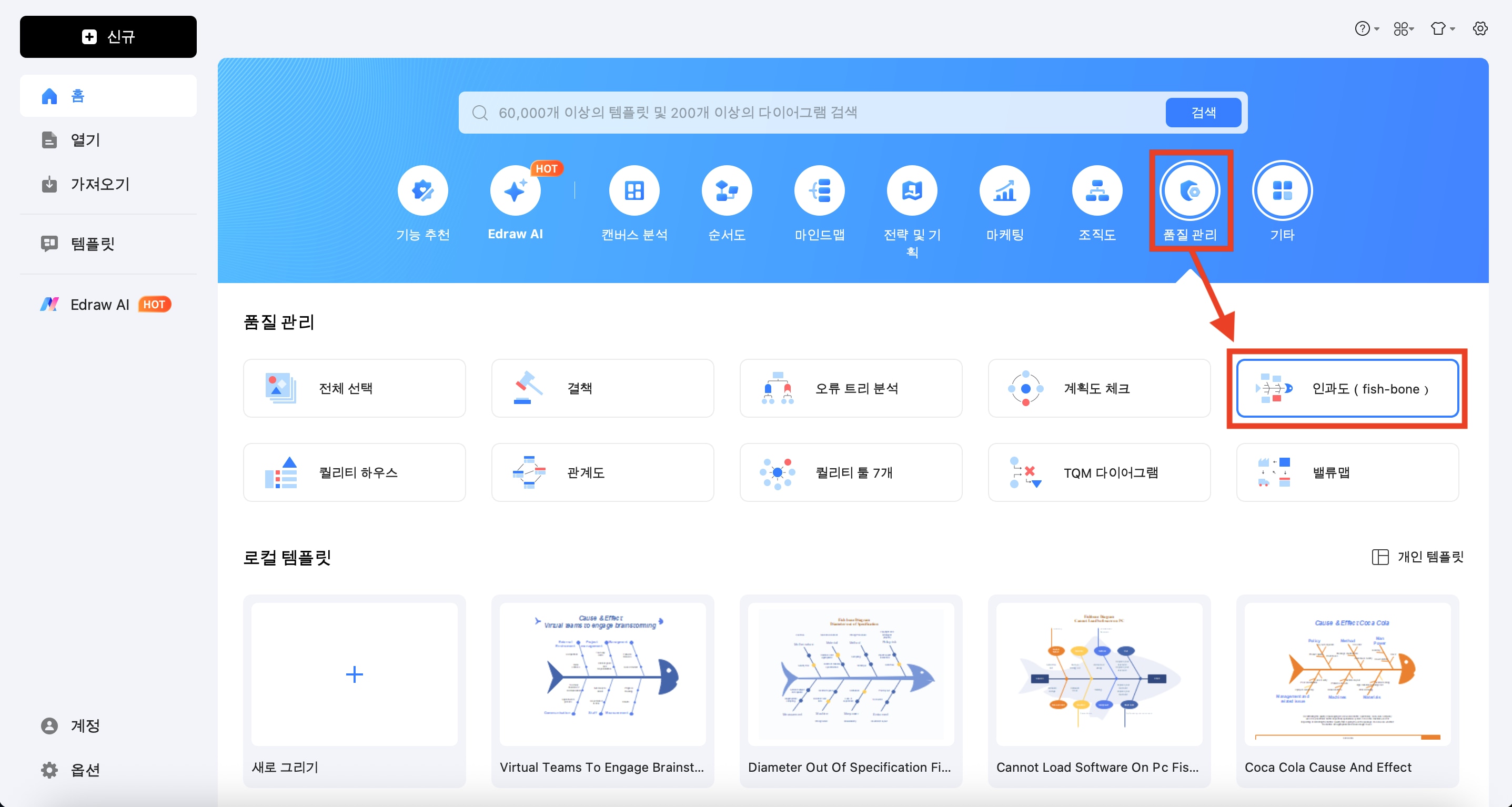The image size is (1512, 807).
Task: Select the 캔버스 분석 category icon
Action: point(634,191)
